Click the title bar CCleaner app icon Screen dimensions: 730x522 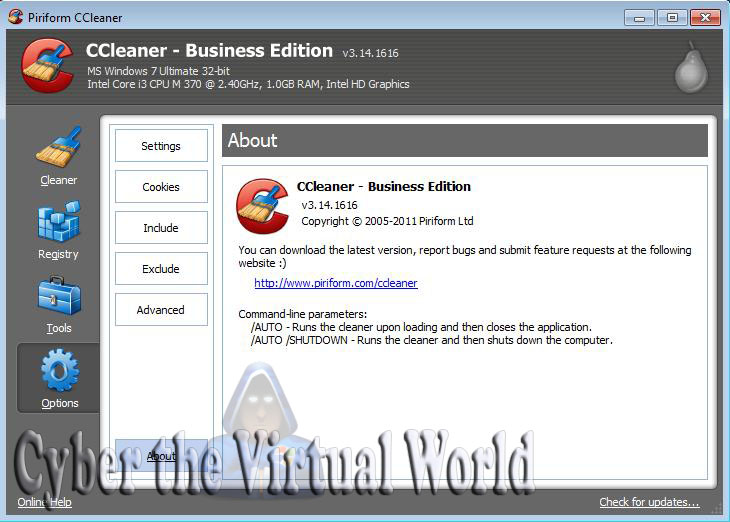(x=15, y=17)
